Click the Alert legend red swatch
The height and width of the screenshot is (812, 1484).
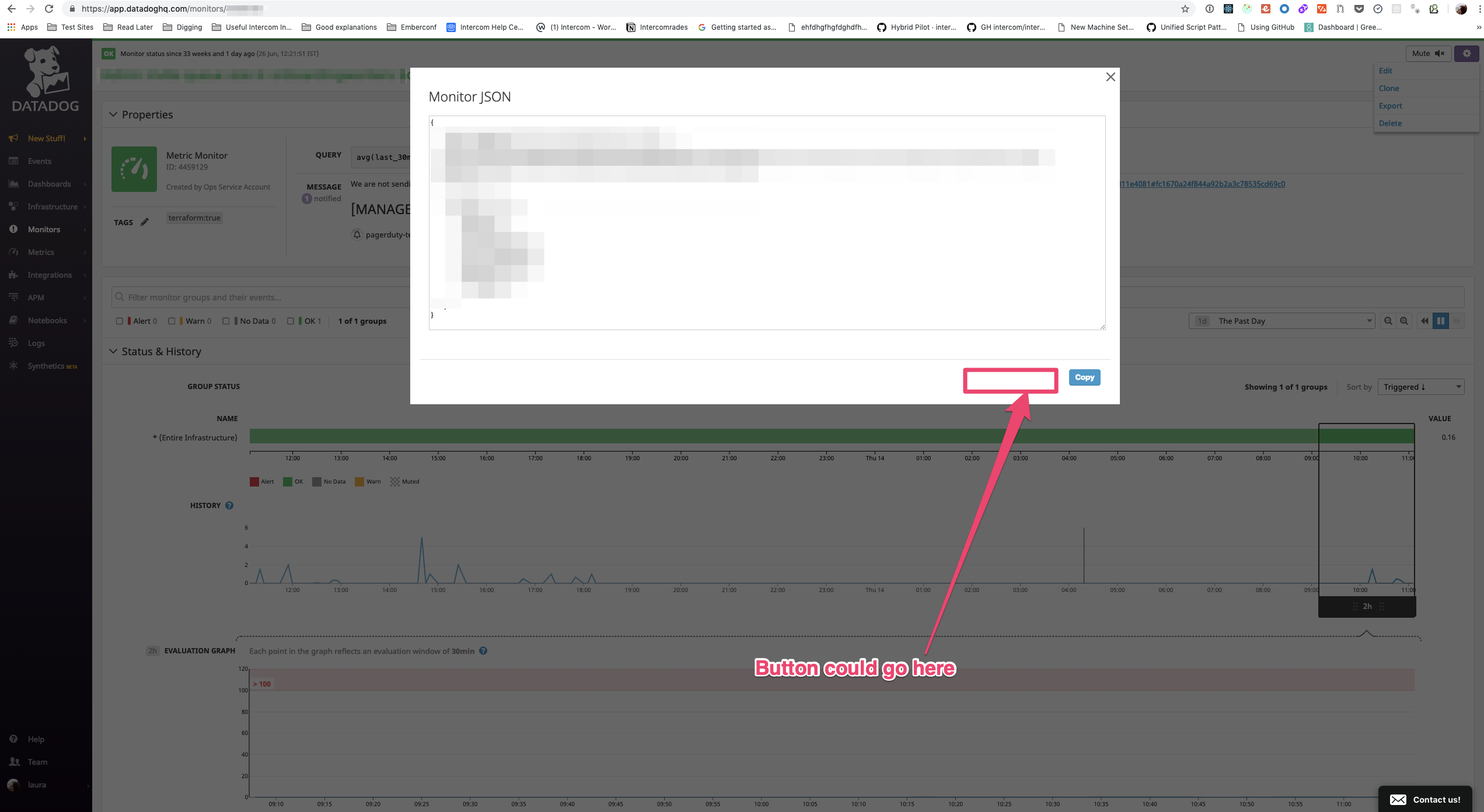[x=254, y=482]
